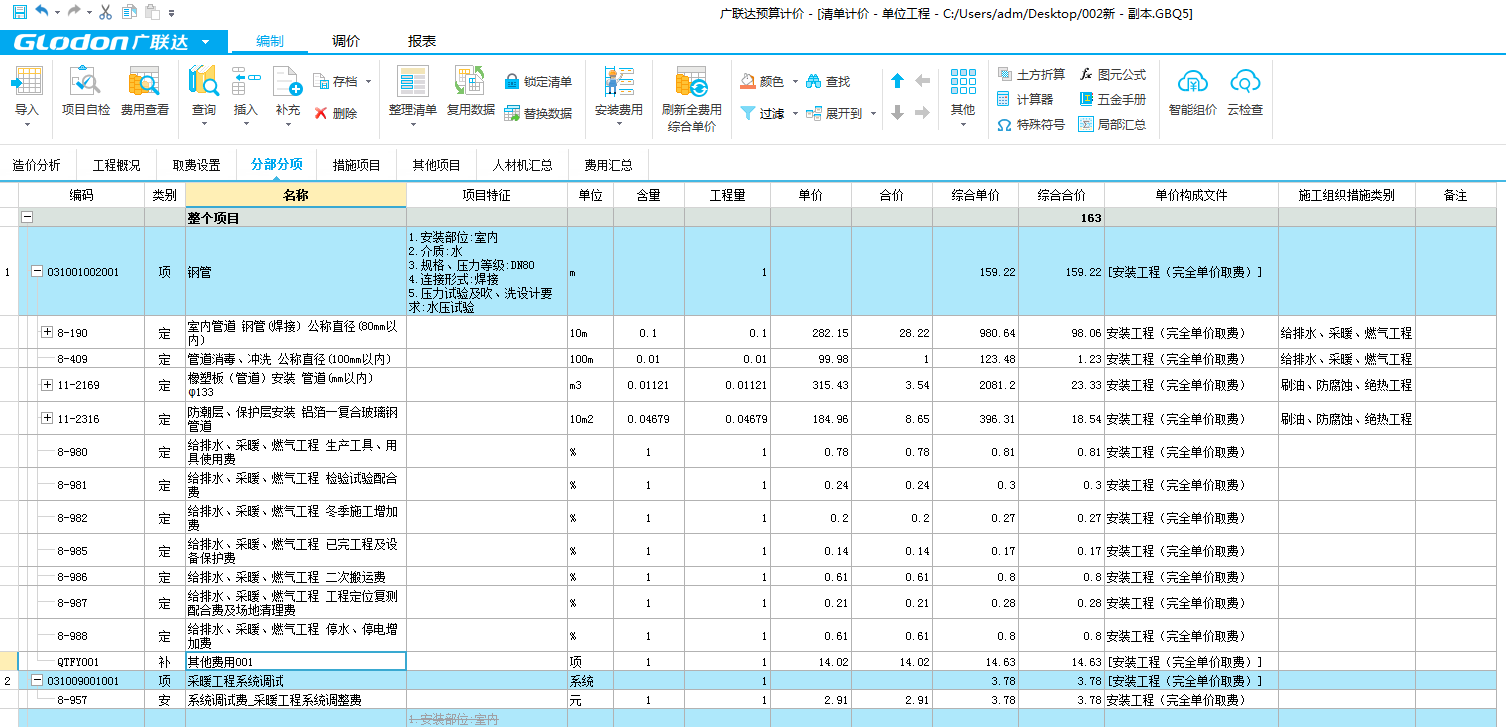Open the 导入 dropdown arrow

click(27, 125)
